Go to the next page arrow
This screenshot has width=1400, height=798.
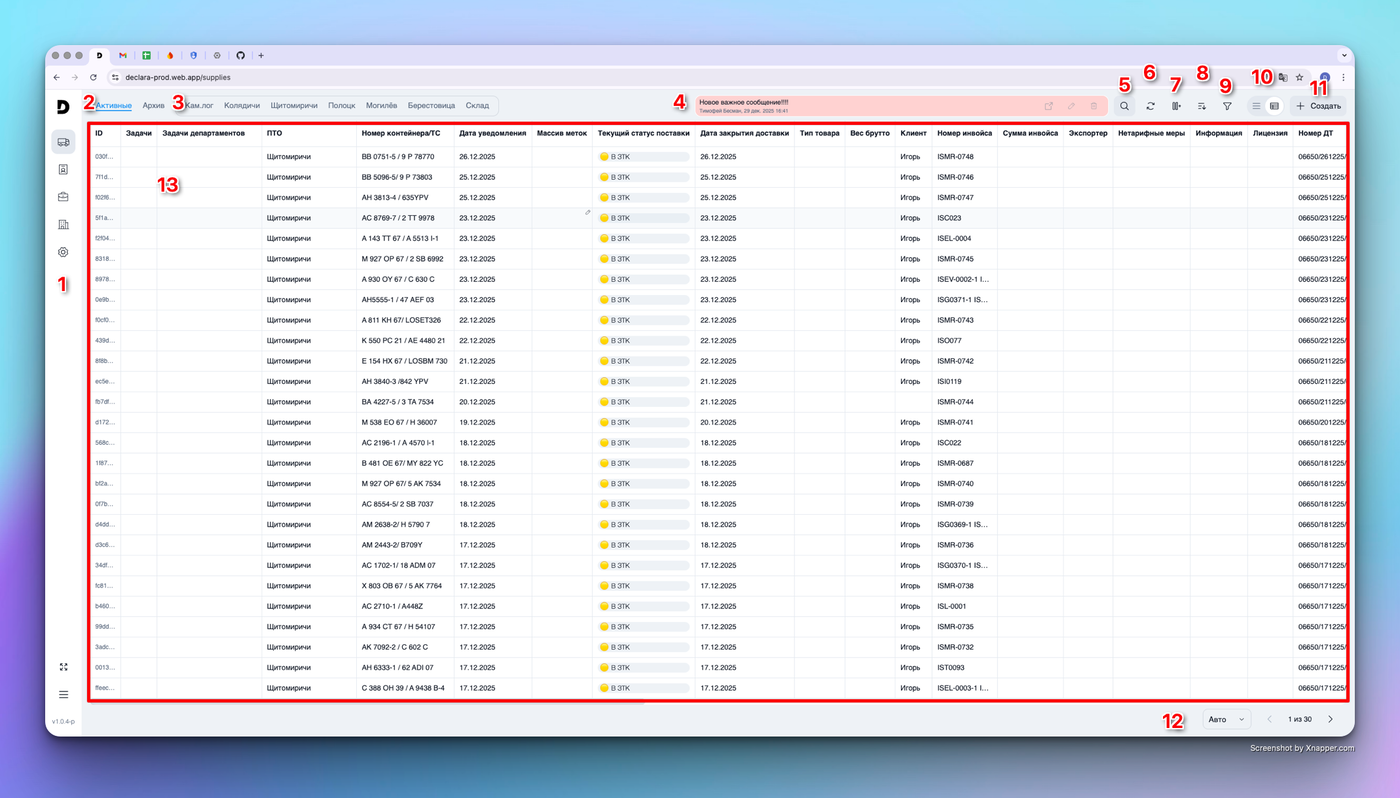1330,719
